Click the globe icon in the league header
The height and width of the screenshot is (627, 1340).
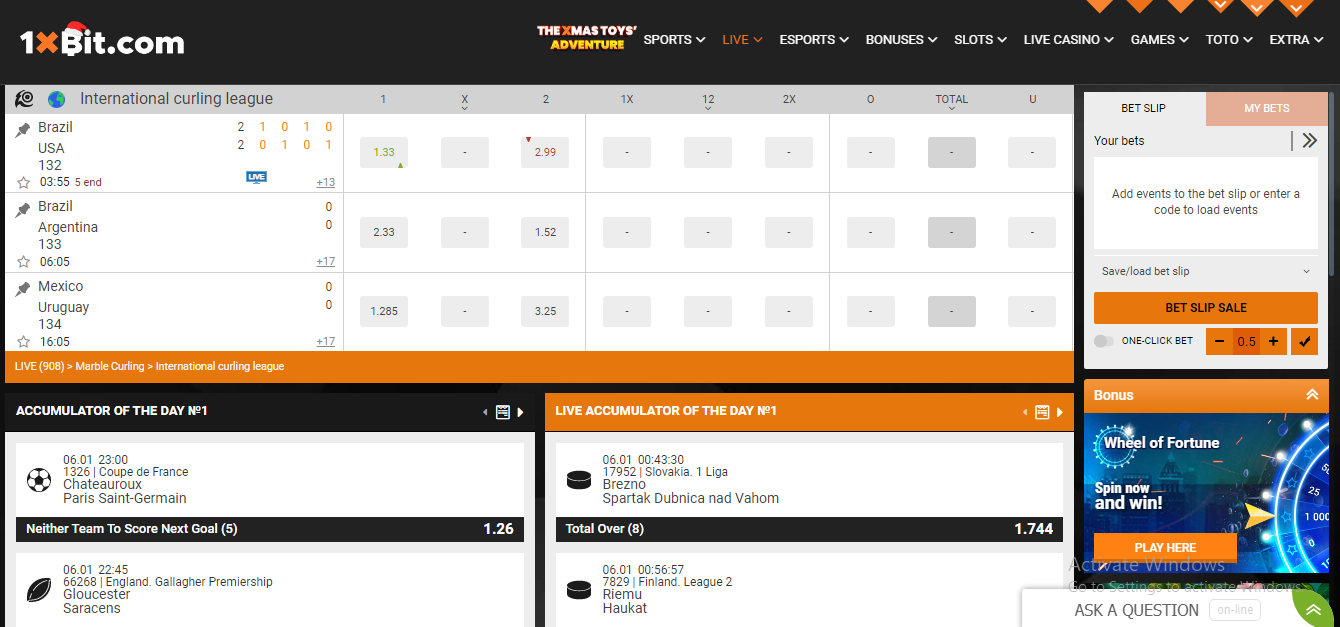tap(57, 98)
